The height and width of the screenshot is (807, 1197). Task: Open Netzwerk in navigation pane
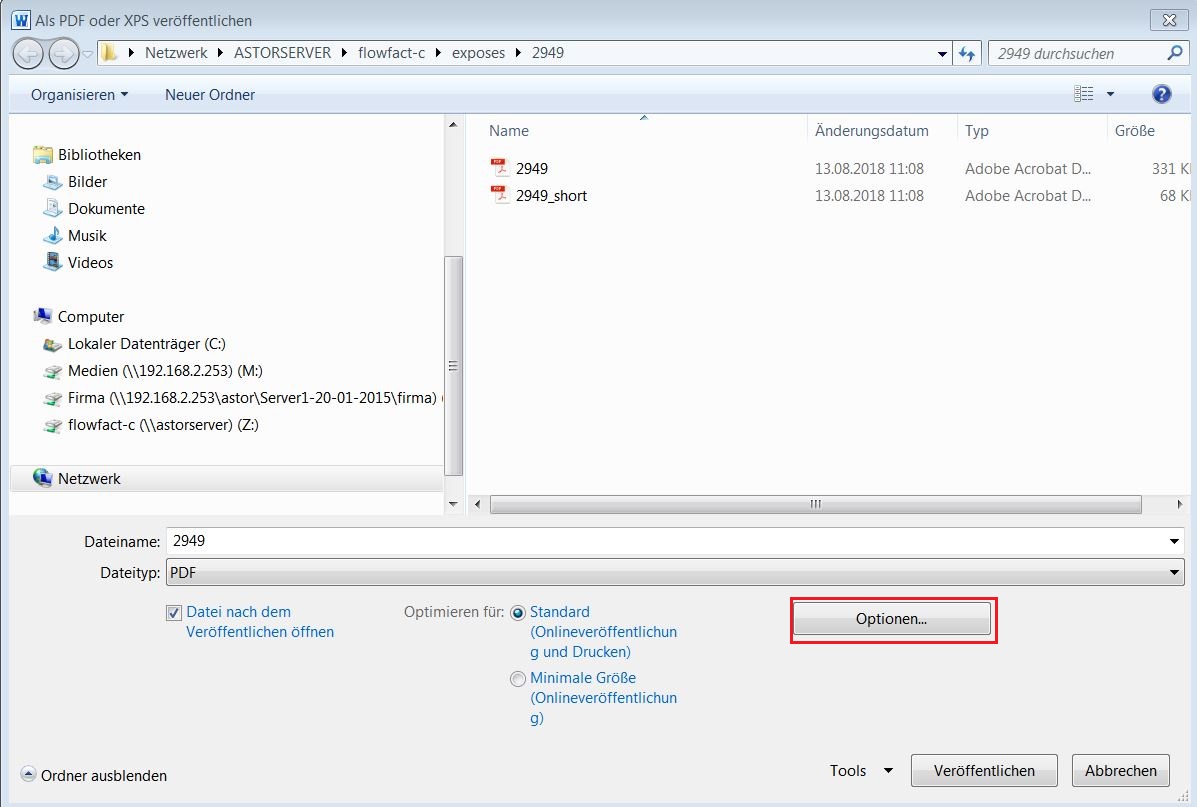point(89,479)
